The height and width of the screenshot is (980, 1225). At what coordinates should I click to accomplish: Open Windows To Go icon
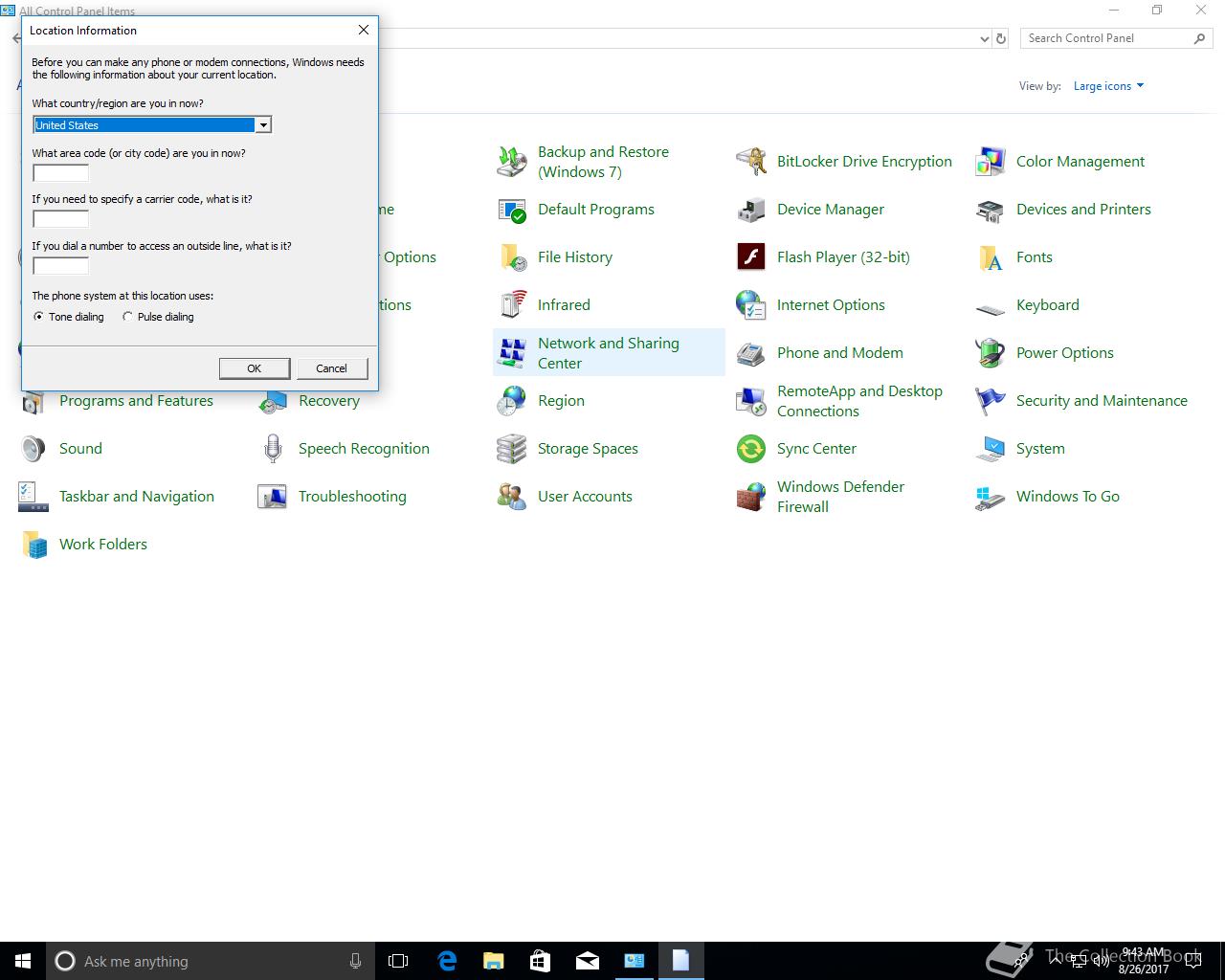[x=991, y=497]
